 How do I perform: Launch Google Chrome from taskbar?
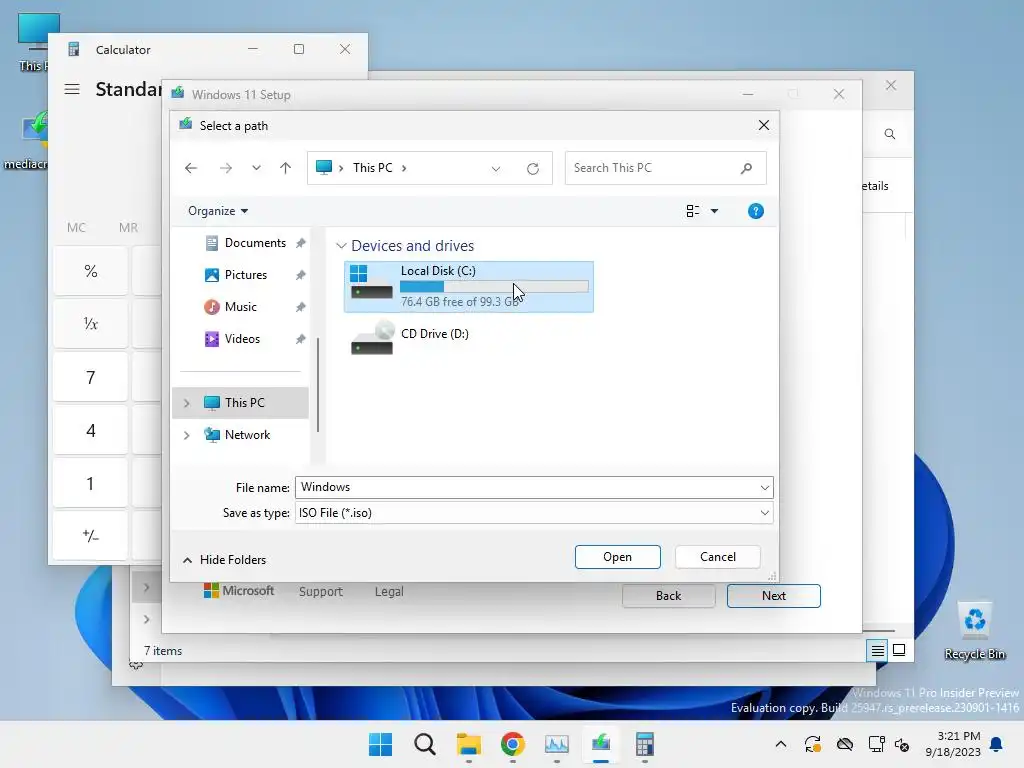[513, 744]
